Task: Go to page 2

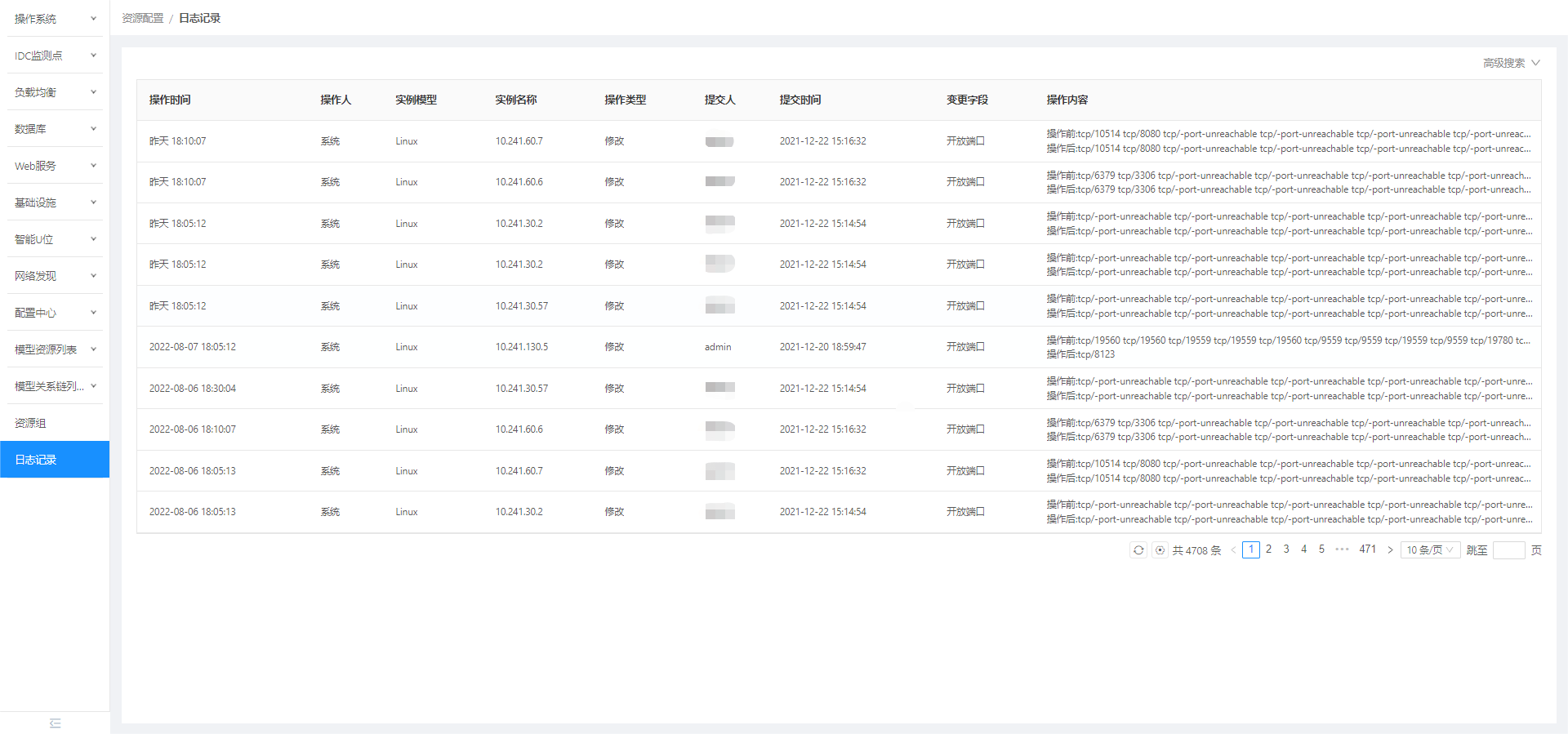Action: (x=1268, y=549)
